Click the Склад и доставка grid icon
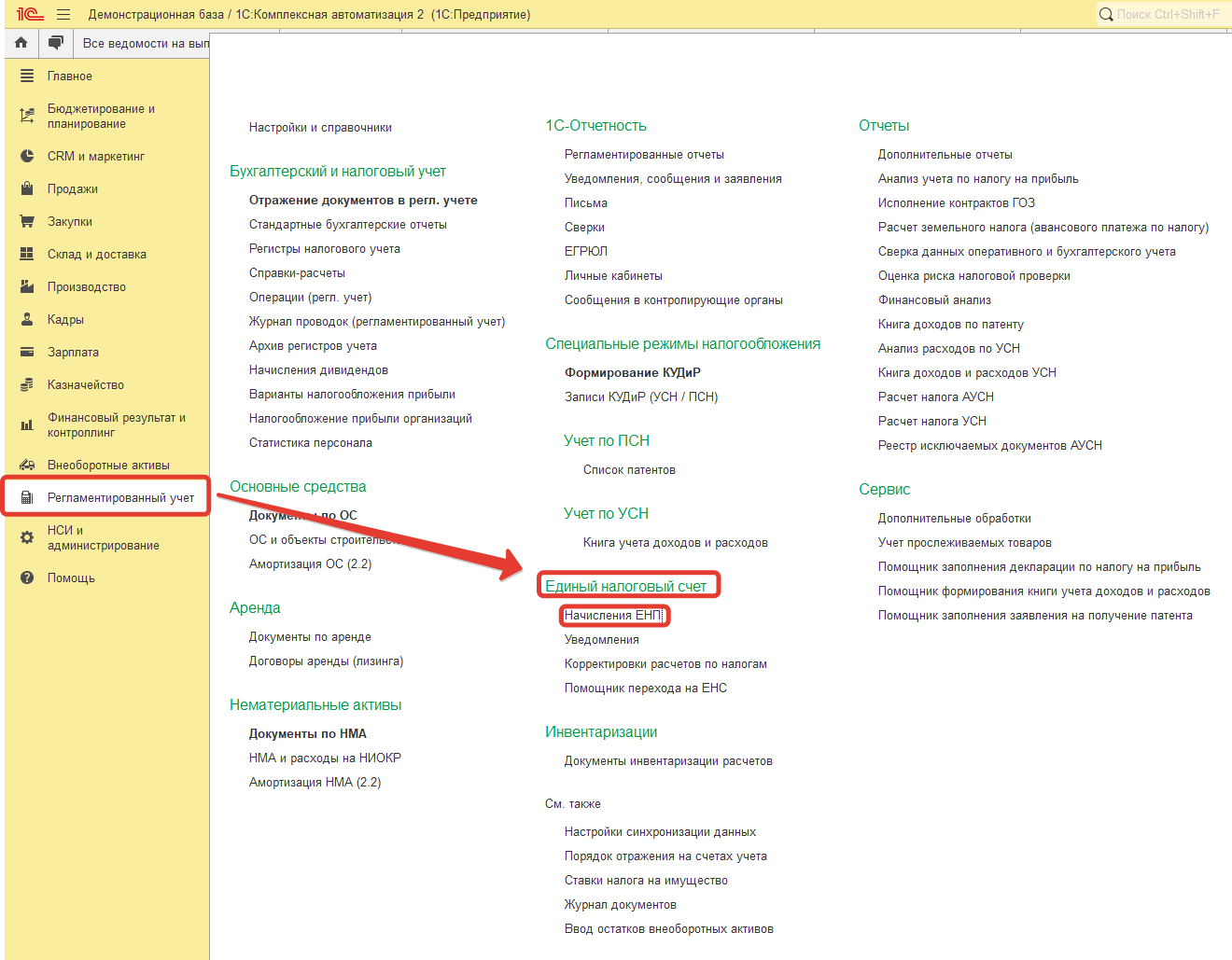 (x=27, y=255)
